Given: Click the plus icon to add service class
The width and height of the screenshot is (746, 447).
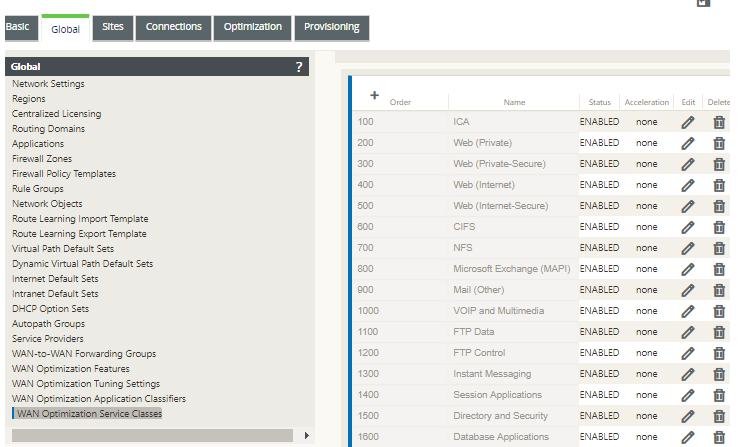Looking at the screenshot, I should [374, 95].
